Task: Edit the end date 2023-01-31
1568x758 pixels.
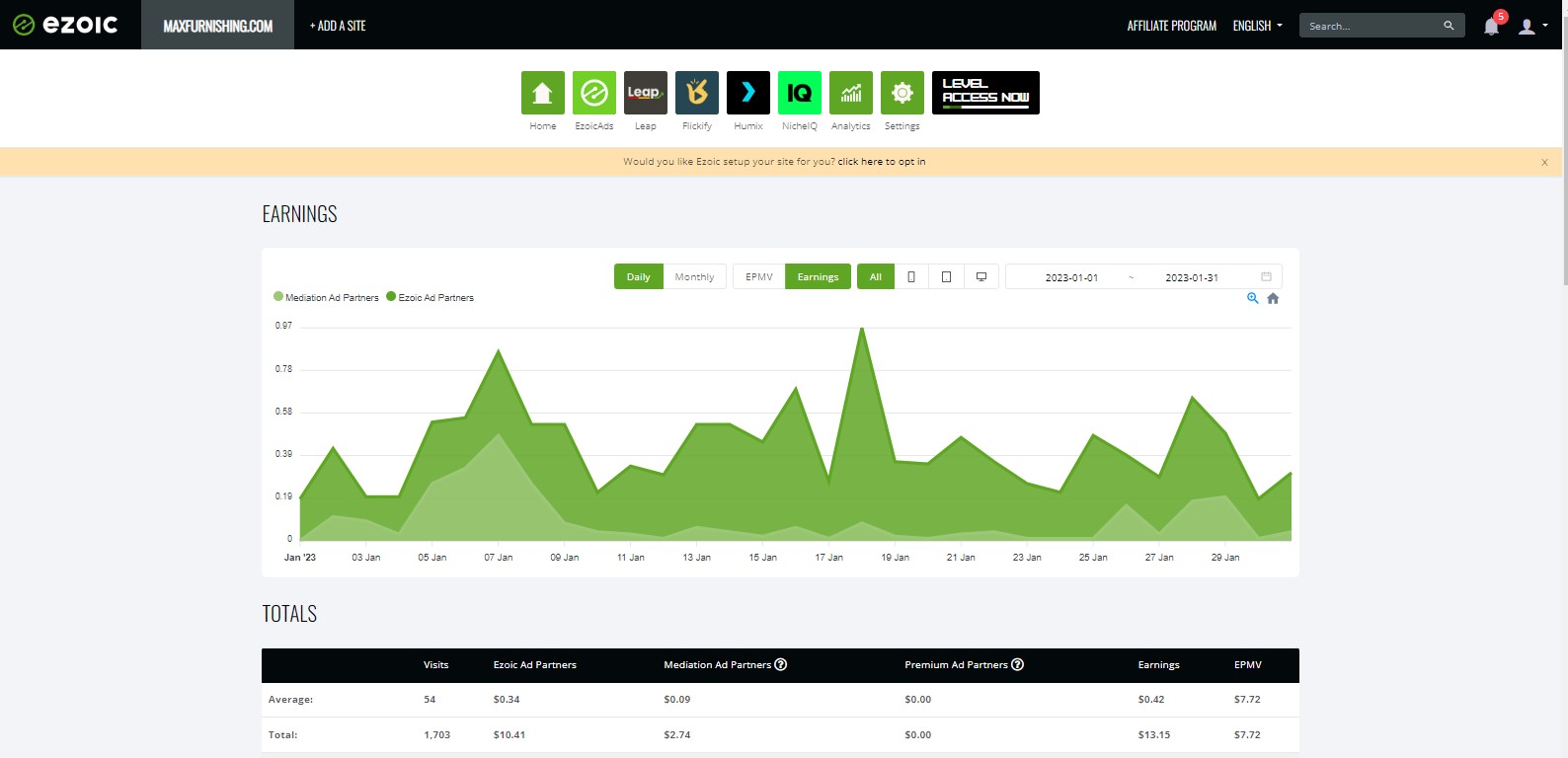Action: 1192,277
